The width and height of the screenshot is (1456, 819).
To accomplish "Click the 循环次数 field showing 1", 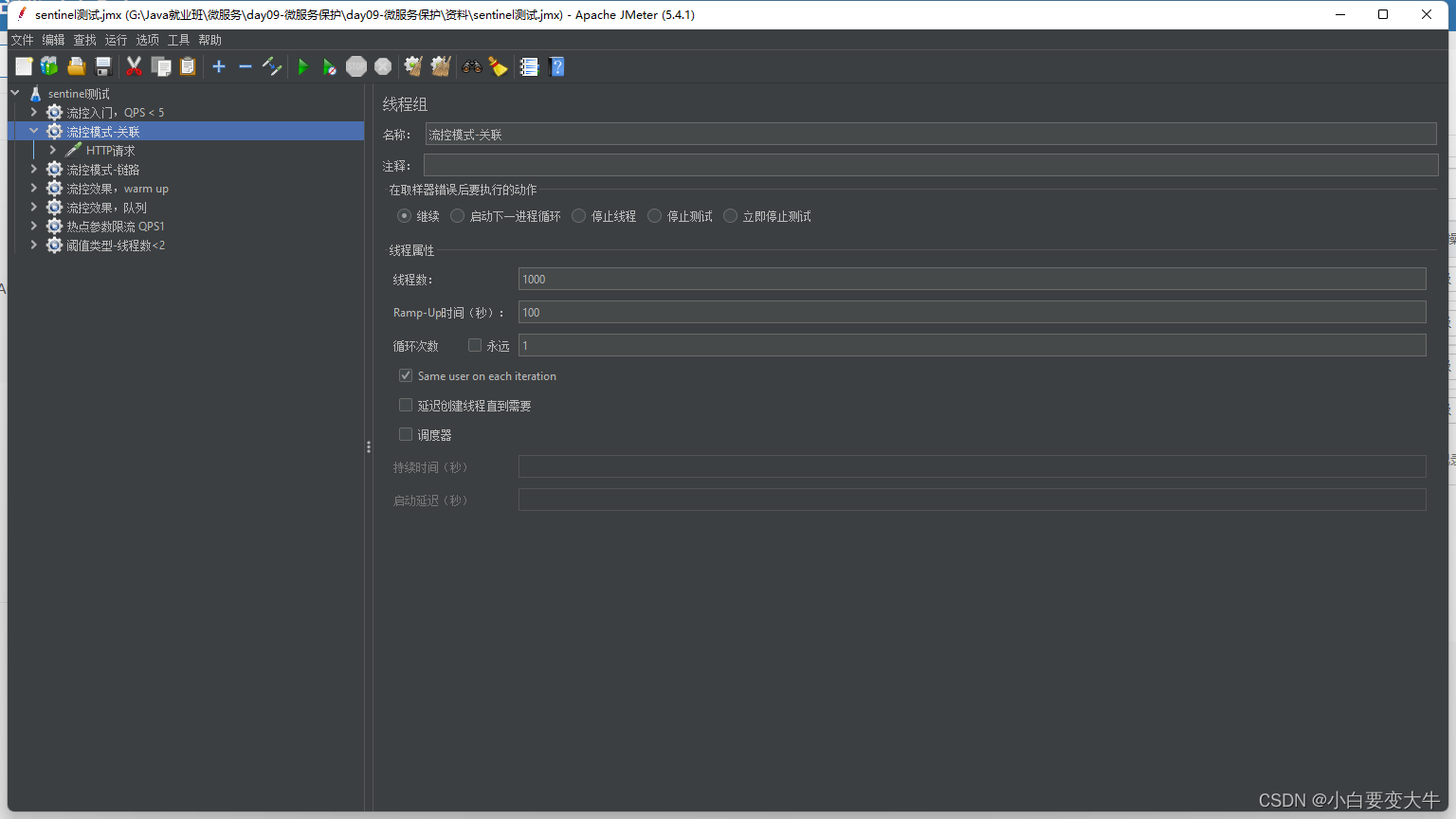I will point(972,345).
